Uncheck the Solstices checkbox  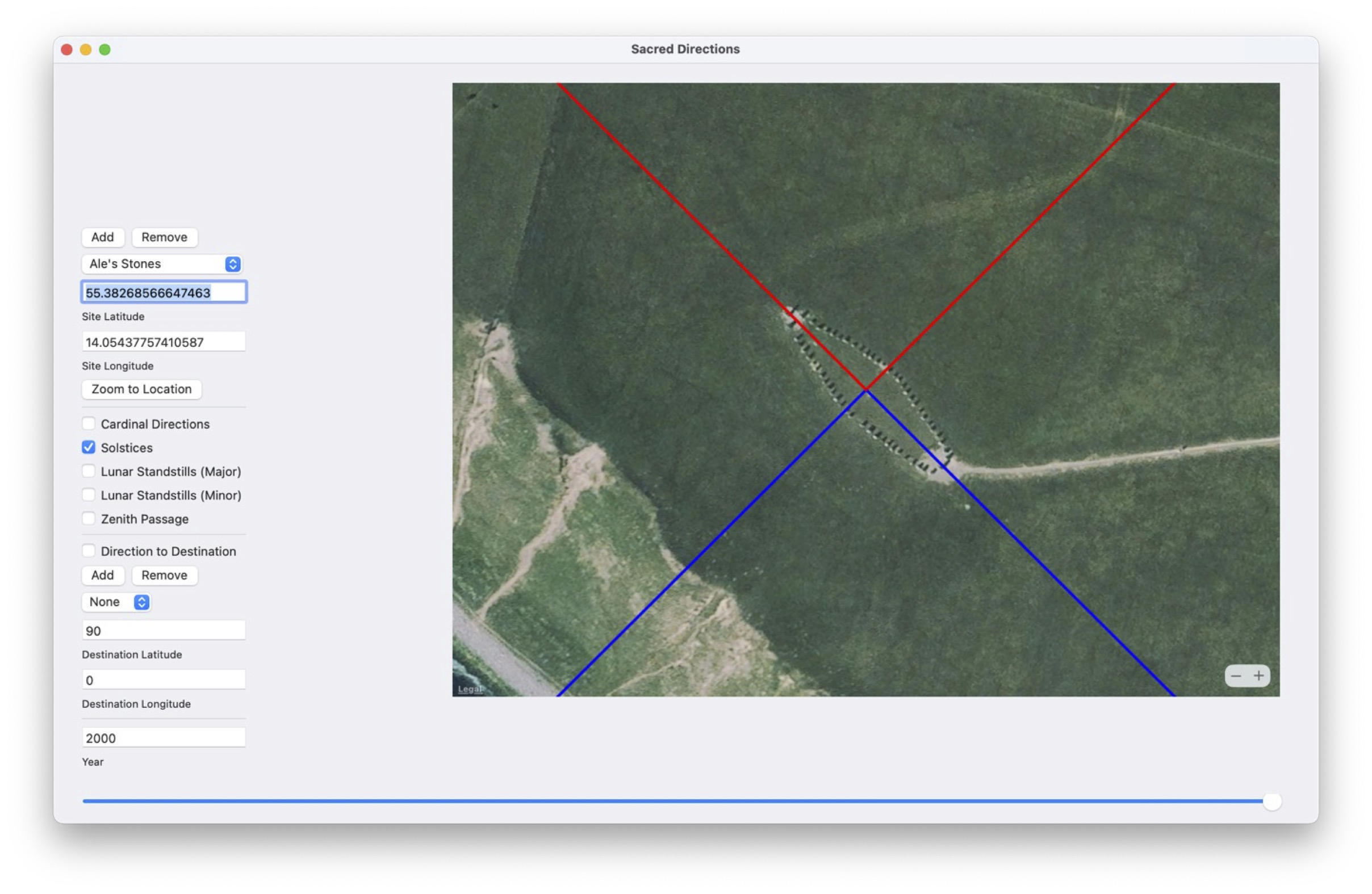[x=89, y=448]
